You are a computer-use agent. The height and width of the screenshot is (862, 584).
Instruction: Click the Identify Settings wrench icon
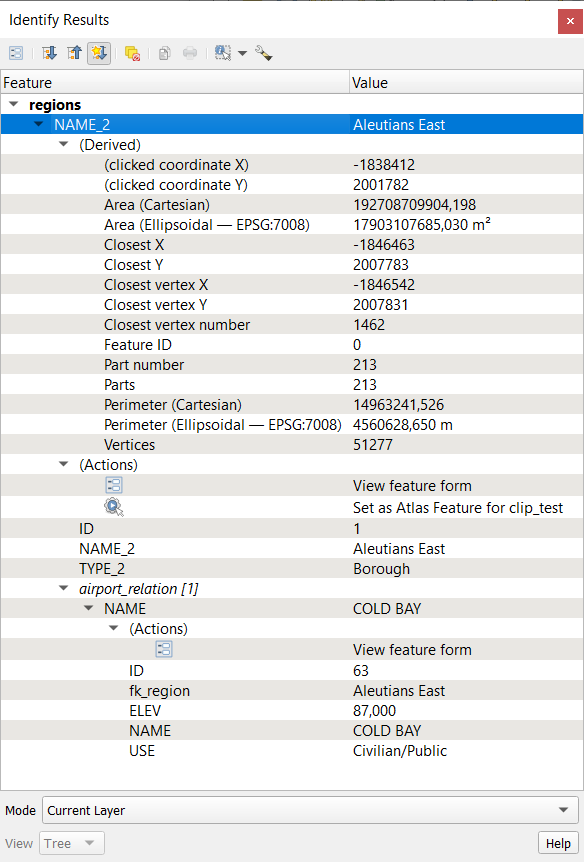[x=264, y=53]
